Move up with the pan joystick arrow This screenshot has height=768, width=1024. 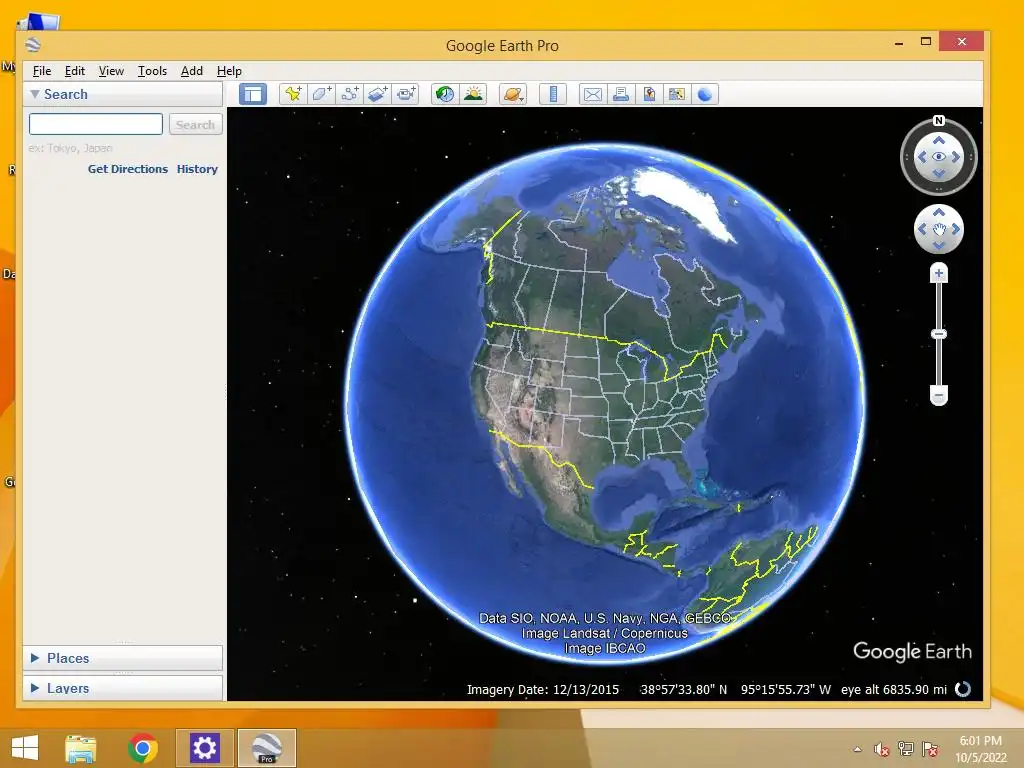coord(938,212)
